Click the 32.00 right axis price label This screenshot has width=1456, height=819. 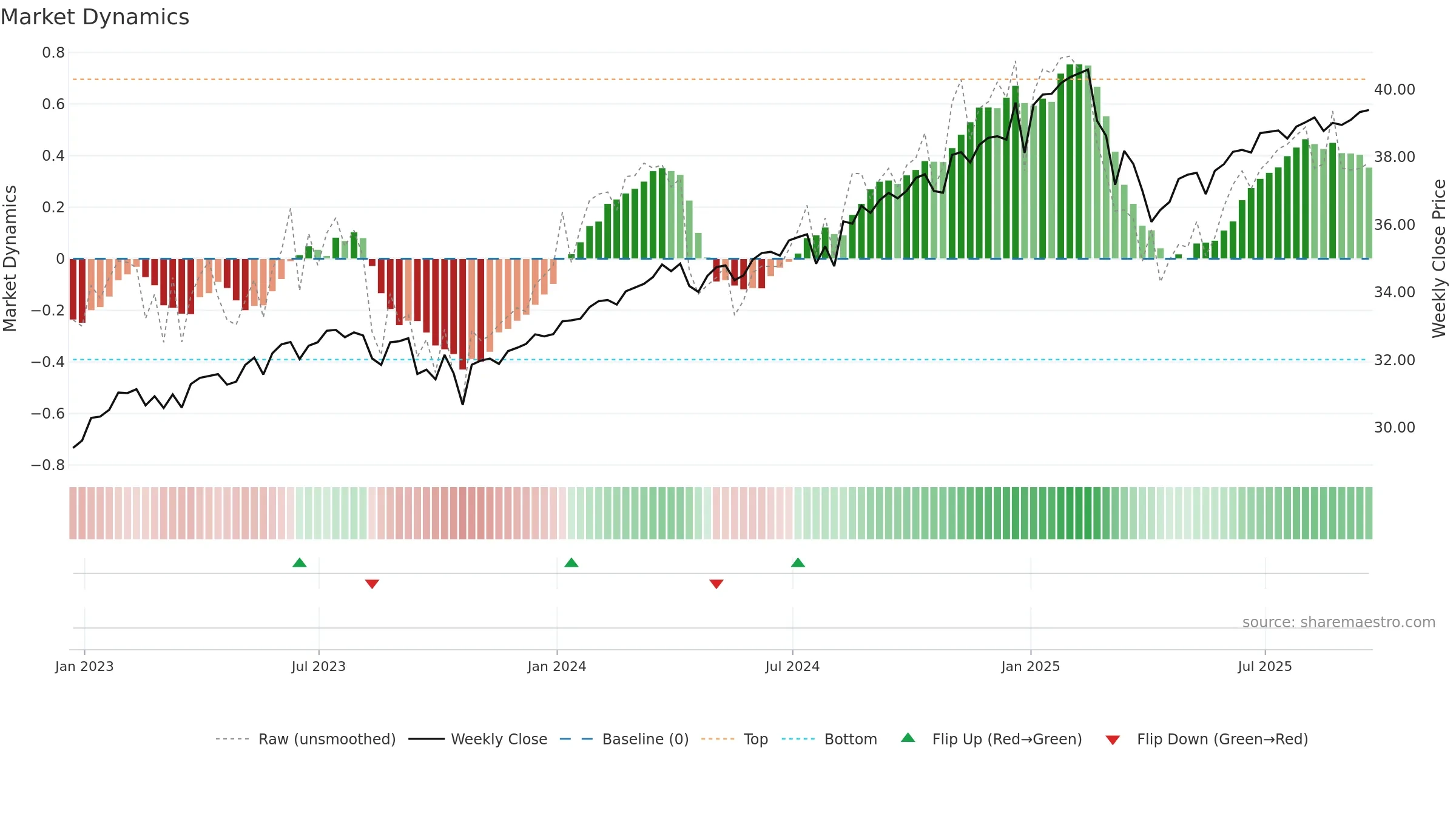pos(1395,360)
